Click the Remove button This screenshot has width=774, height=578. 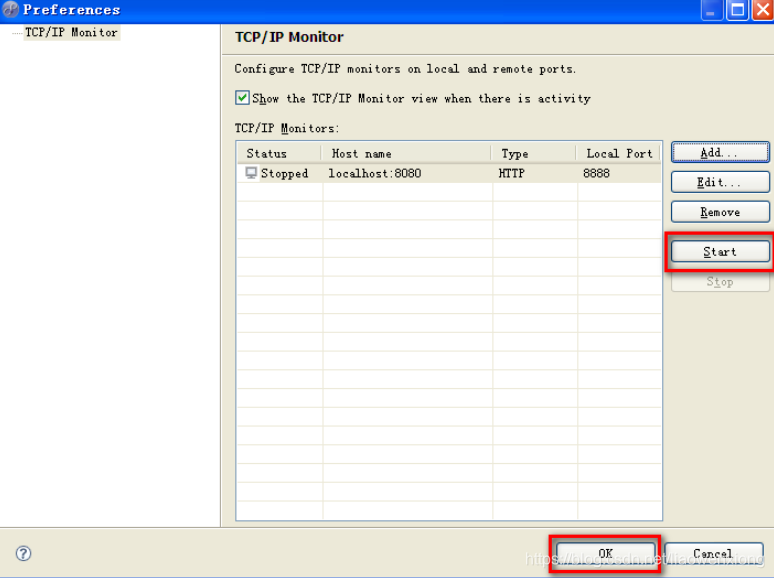(720, 212)
